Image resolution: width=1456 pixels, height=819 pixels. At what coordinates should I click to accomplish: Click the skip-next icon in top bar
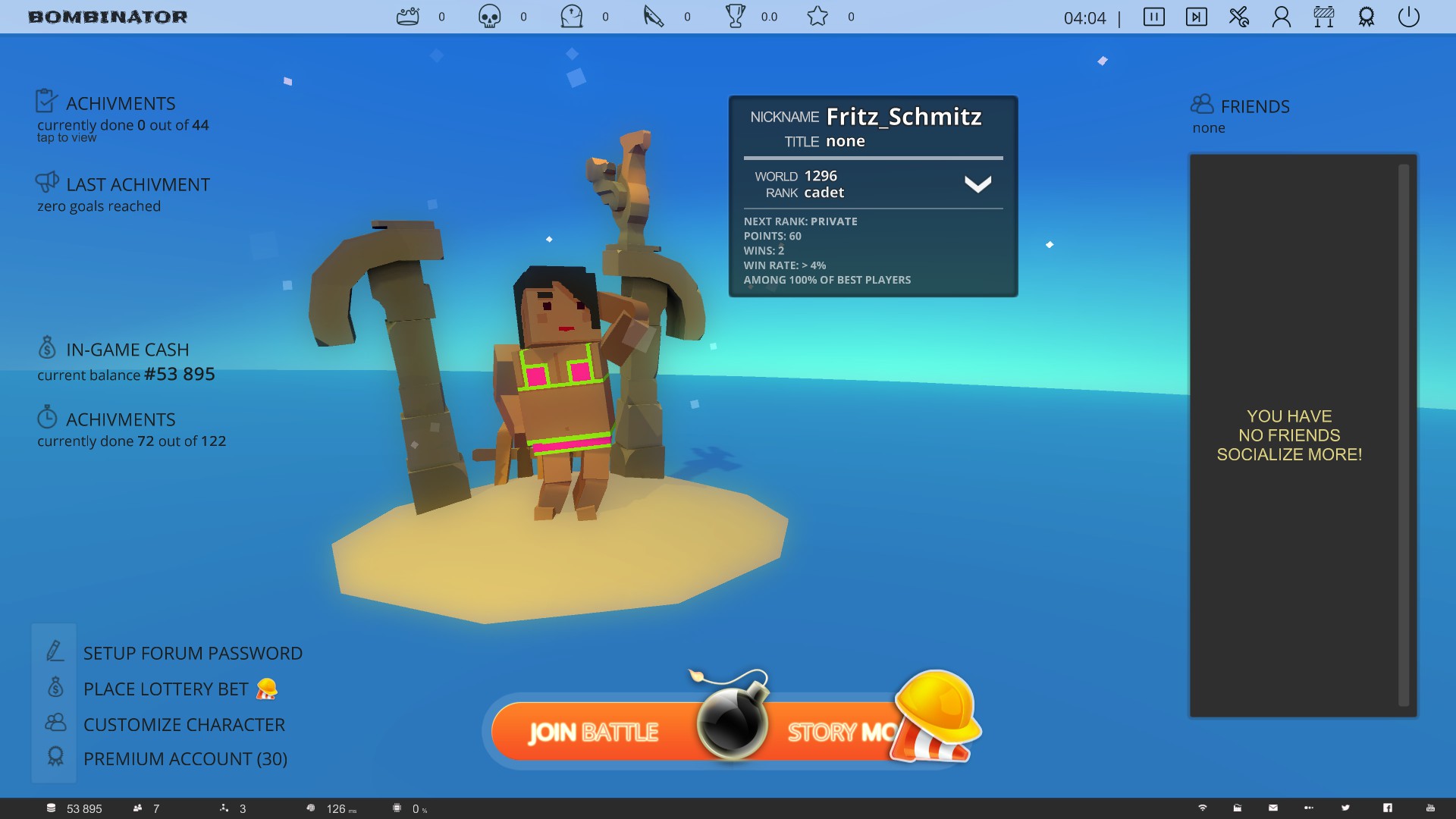pyautogui.click(x=1196, y=17)
